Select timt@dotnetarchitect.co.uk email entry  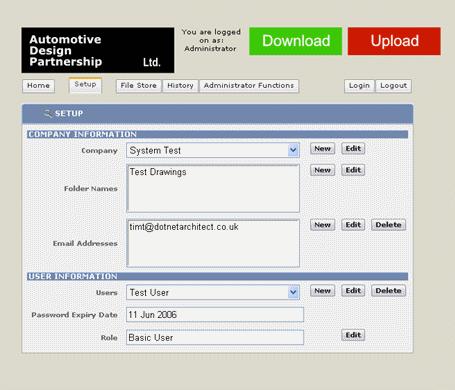click(184, 227)
